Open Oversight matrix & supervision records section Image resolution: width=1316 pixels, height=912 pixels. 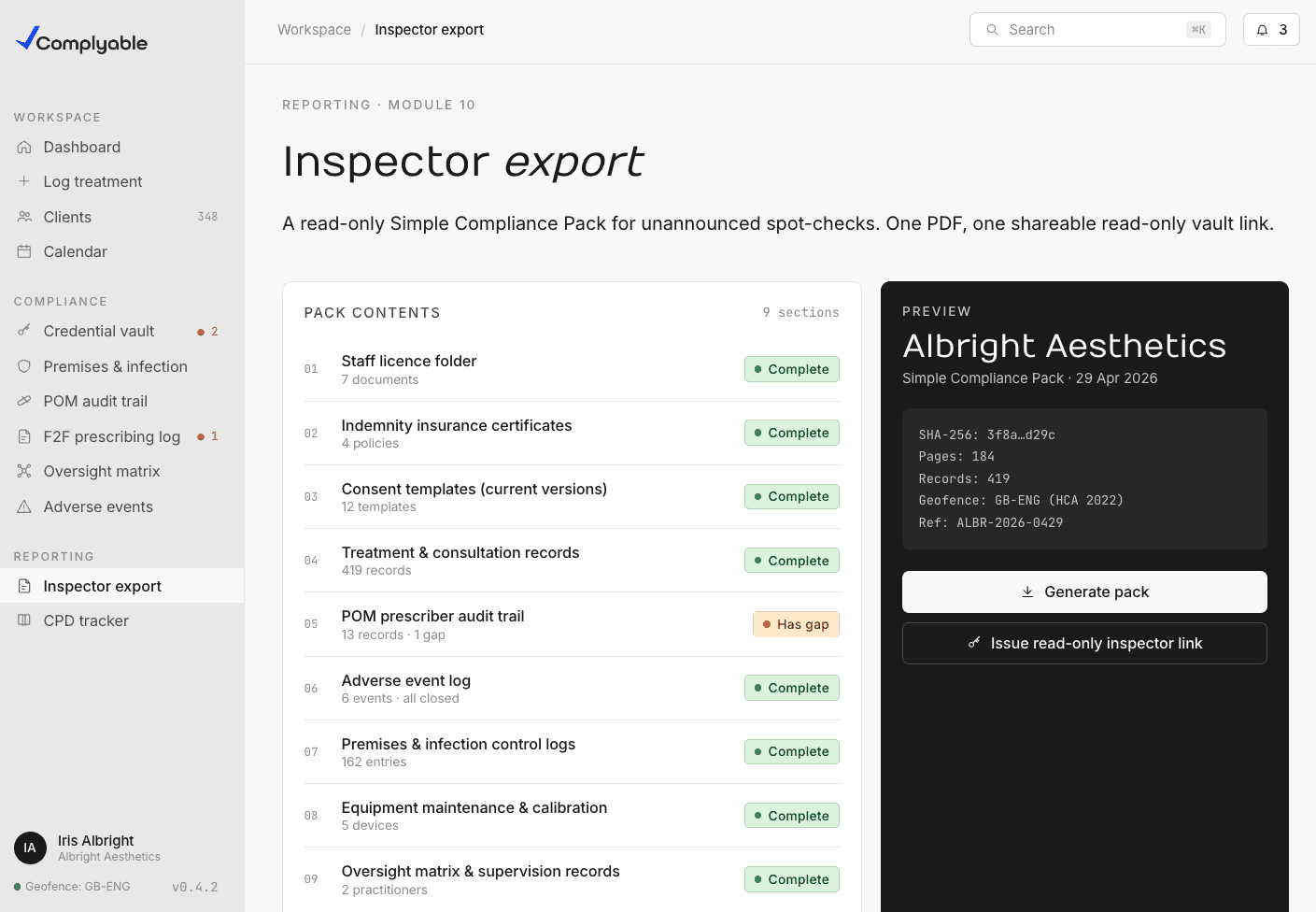point(572,879)
